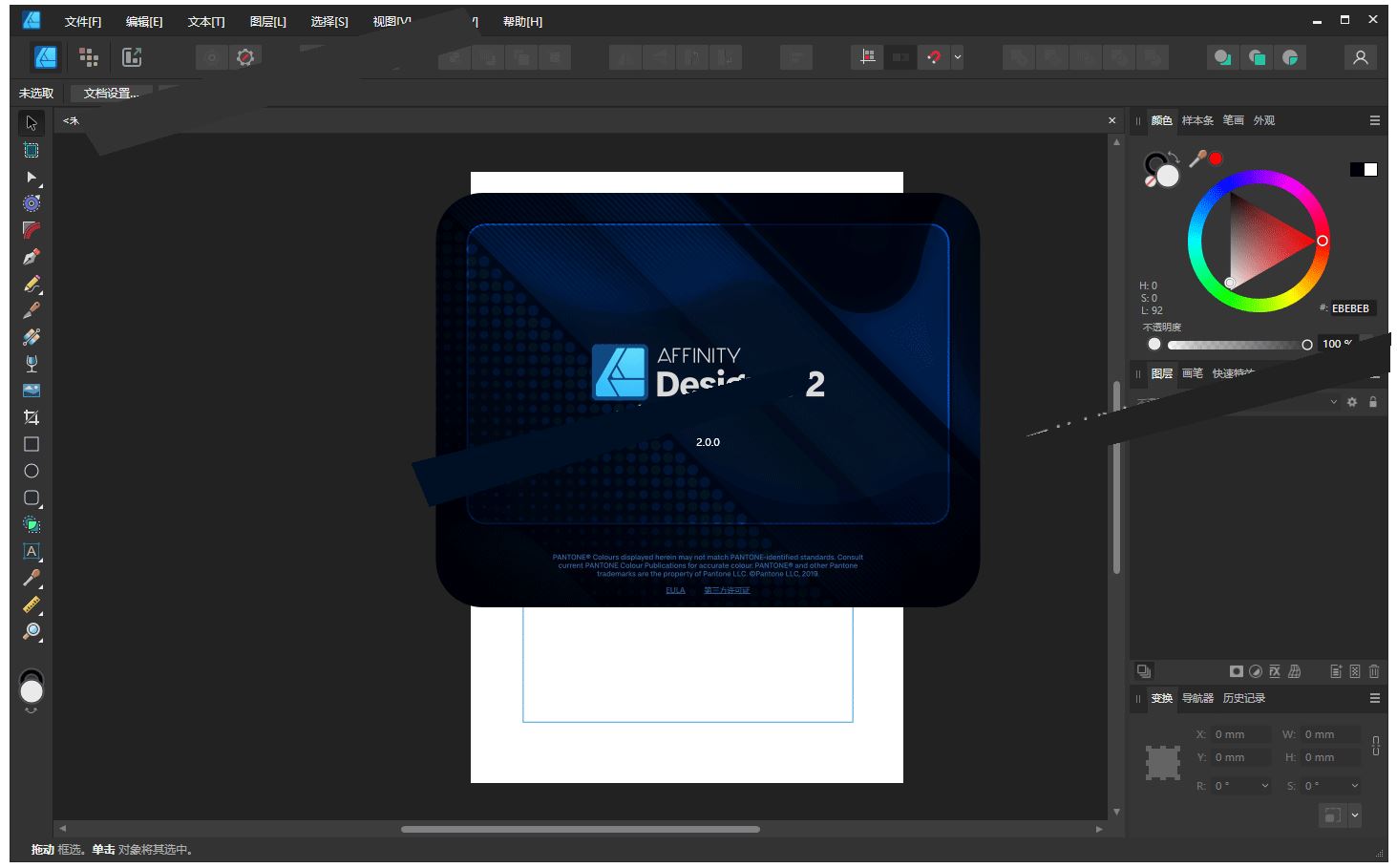Select the Shape Builder tool
Viewport: 1397px width, 868px height.
click(32, 524)
